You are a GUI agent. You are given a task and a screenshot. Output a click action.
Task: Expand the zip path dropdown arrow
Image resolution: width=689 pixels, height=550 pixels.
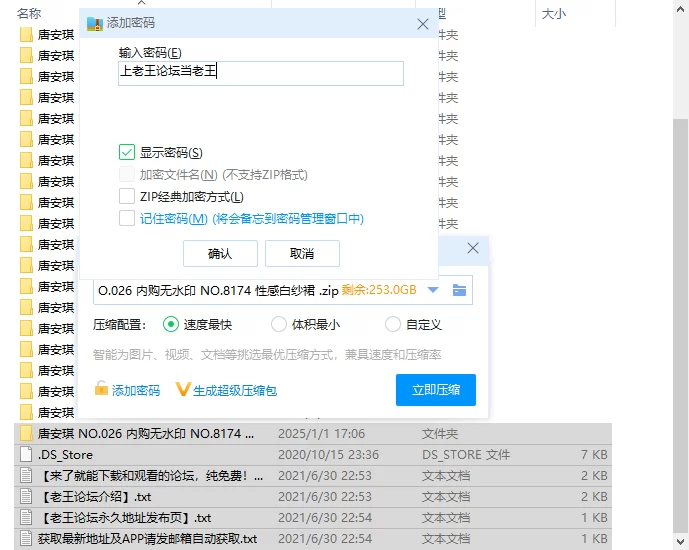(433, 290)
